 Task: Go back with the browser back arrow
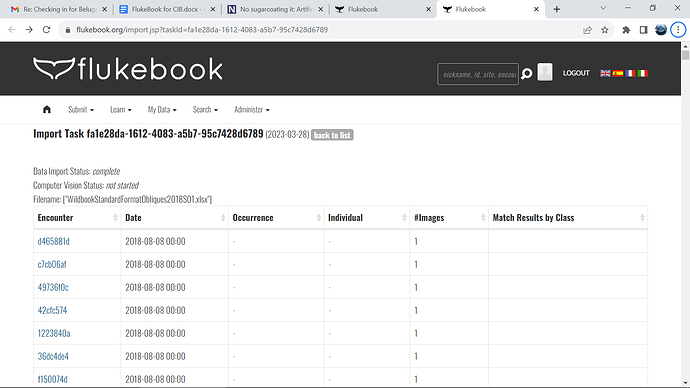tap(12, 29)
